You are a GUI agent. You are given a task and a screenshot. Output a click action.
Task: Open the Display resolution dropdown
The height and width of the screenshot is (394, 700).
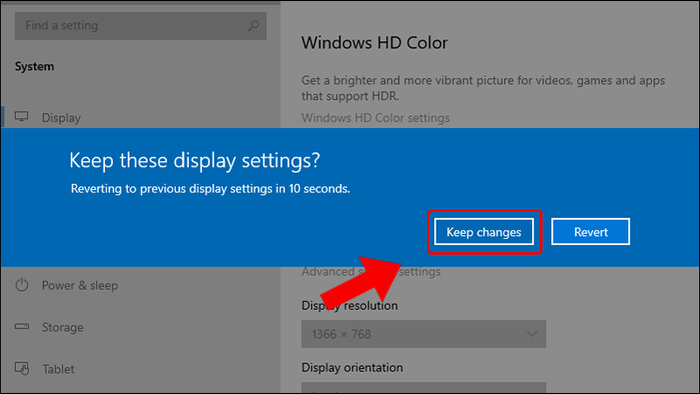[423, 334]
